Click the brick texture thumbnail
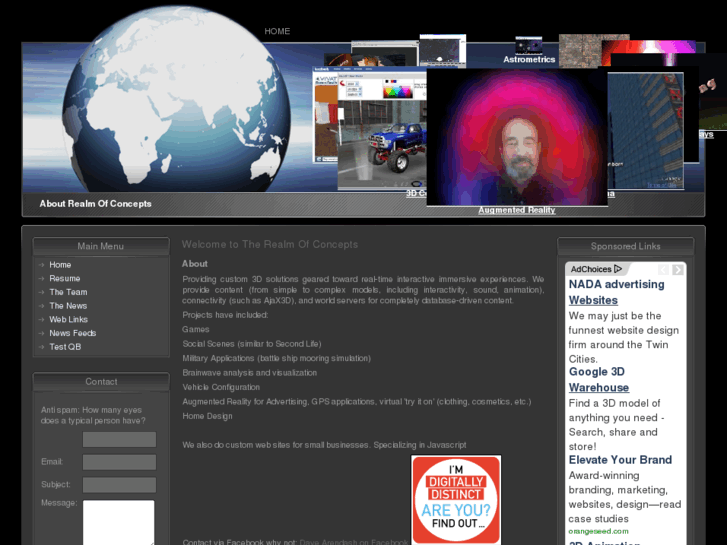The image size is (727, 545). [x=580, y=51]
